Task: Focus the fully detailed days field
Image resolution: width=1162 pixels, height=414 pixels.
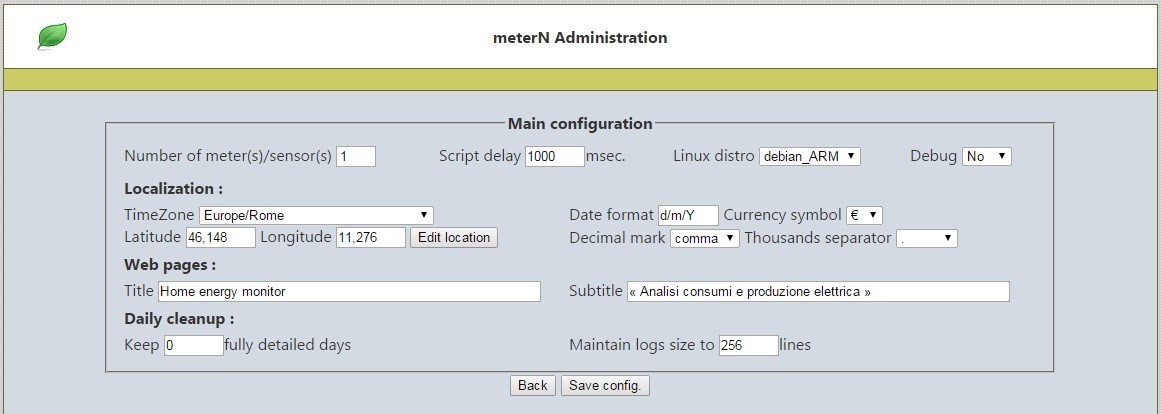Action: 193,345
